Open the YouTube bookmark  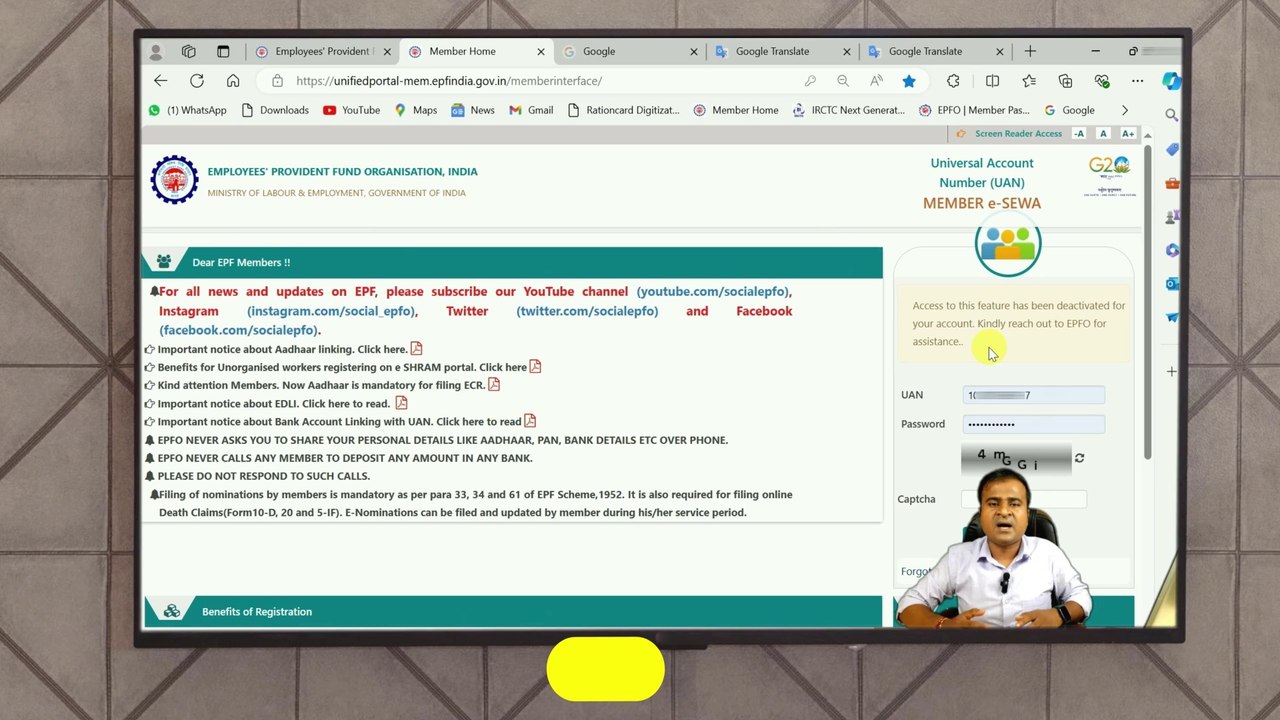coord(351,110)
